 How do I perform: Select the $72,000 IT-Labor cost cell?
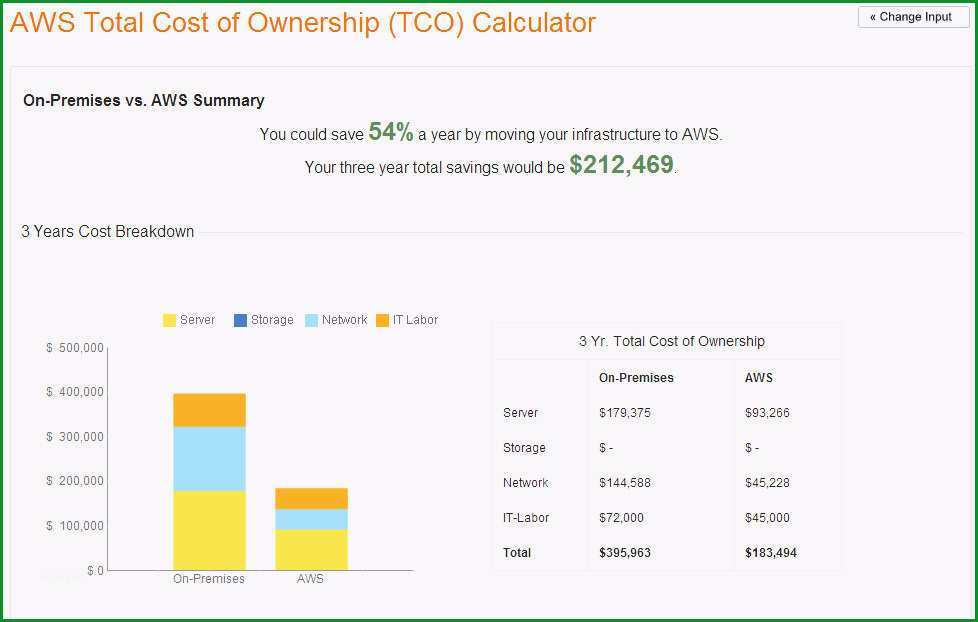click(x=621, y=517)
